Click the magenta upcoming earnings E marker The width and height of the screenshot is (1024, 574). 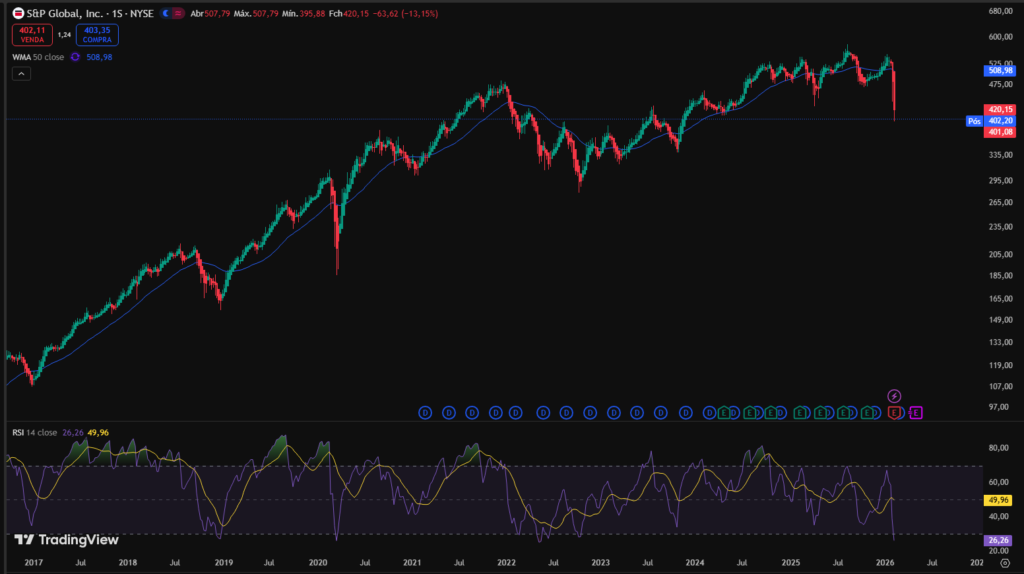tap(916, 413)
